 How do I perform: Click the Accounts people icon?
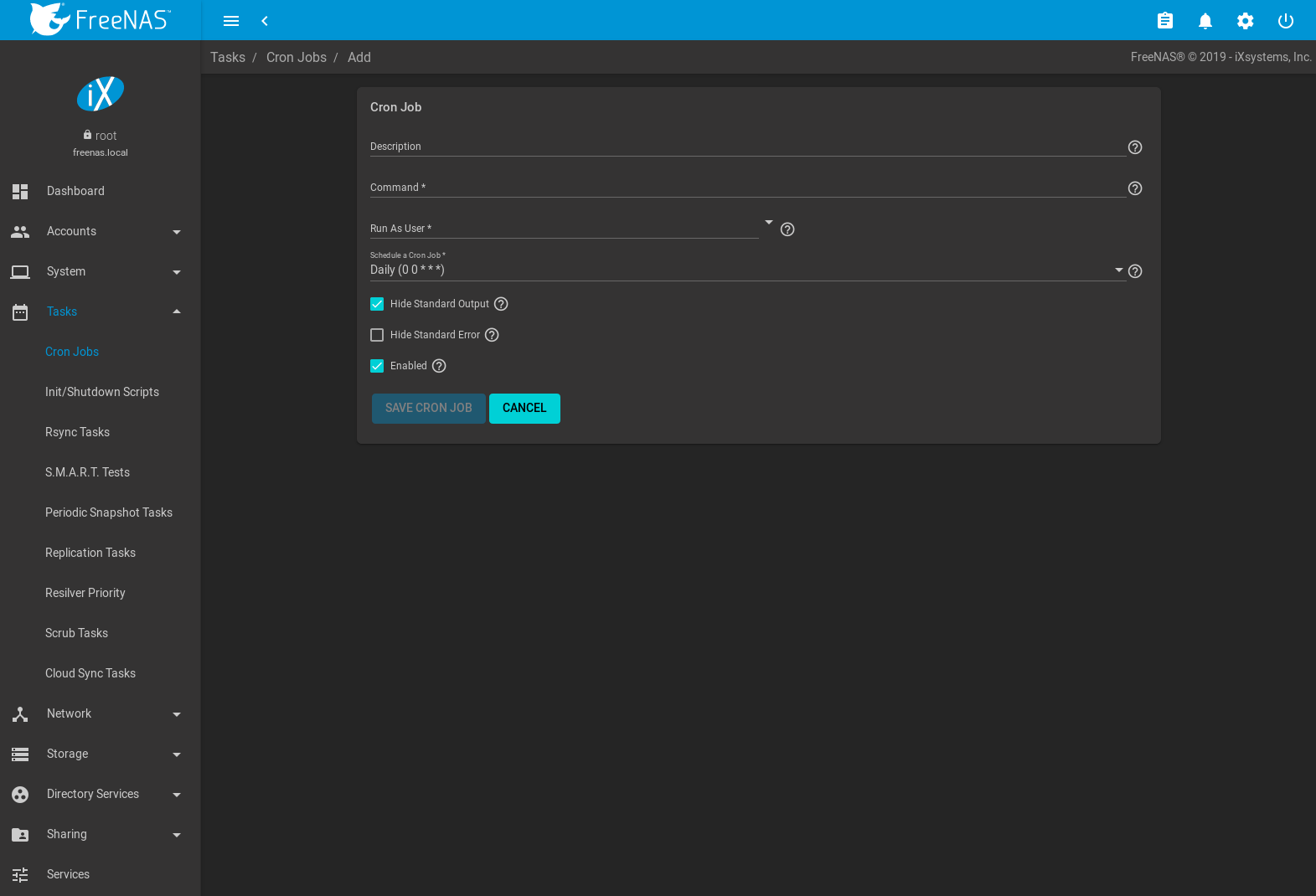click(20, 231)
